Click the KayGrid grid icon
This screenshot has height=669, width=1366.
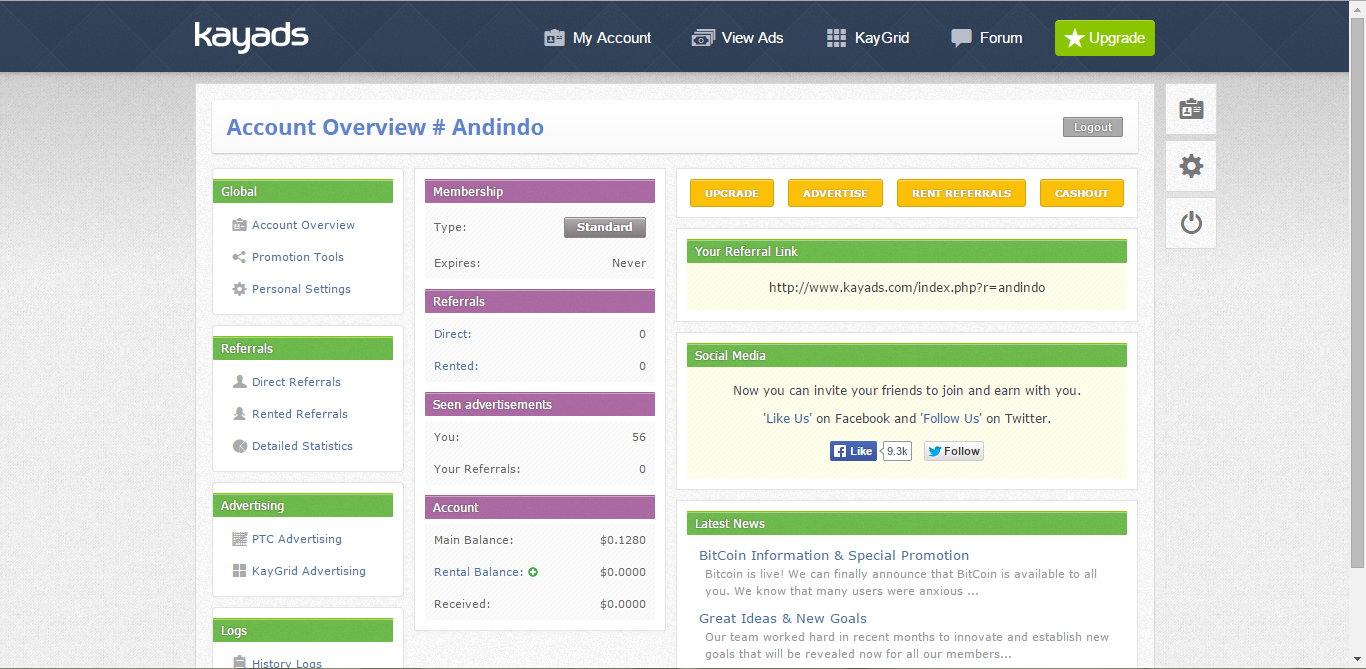836,38
